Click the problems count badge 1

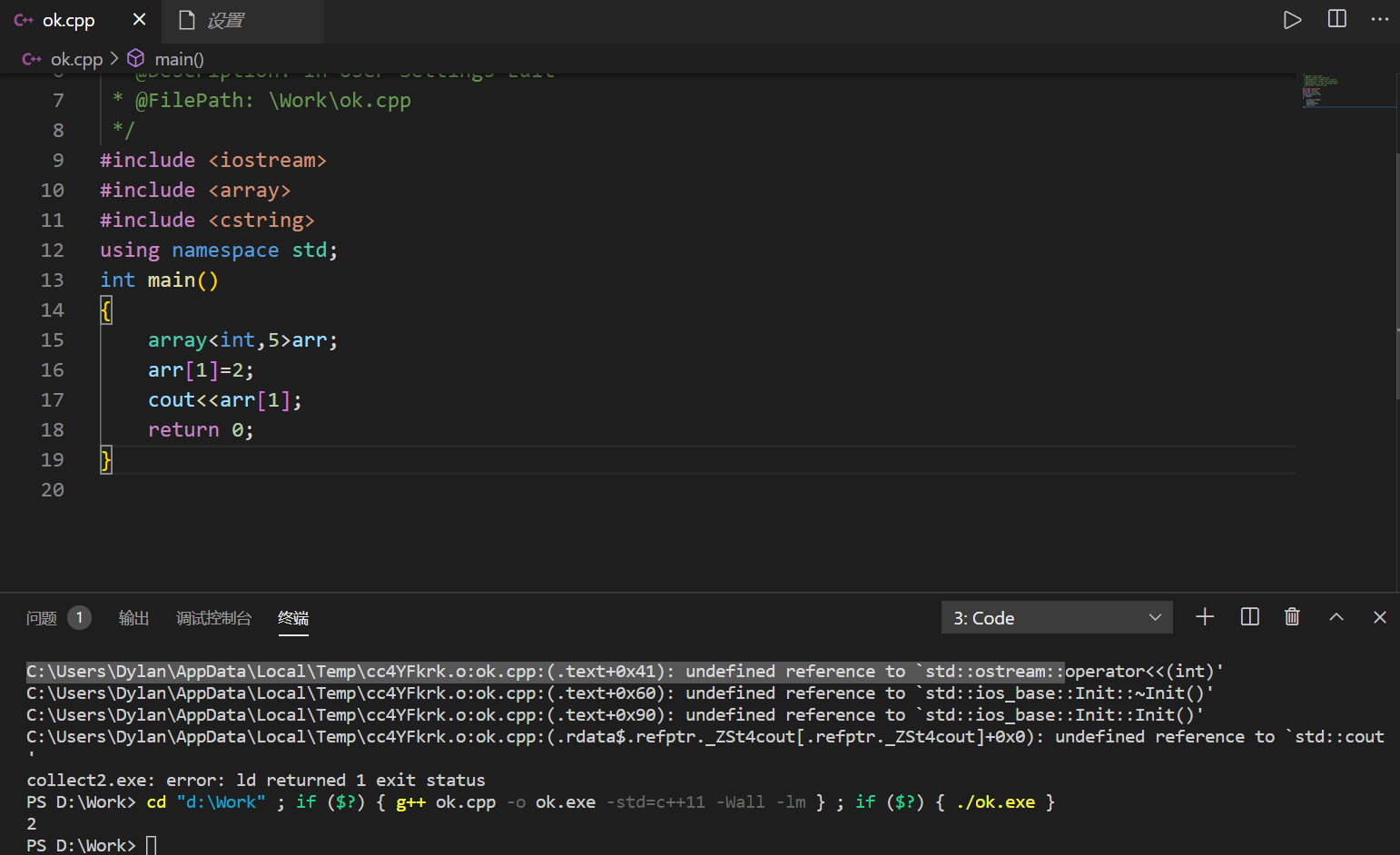[x=79, y=617]
